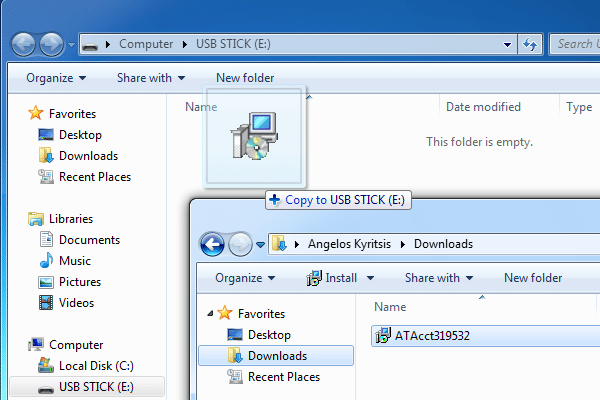Screen dimensions: 600x400
Task: Click the Documents page icon
Action: (x=47, y=239)
